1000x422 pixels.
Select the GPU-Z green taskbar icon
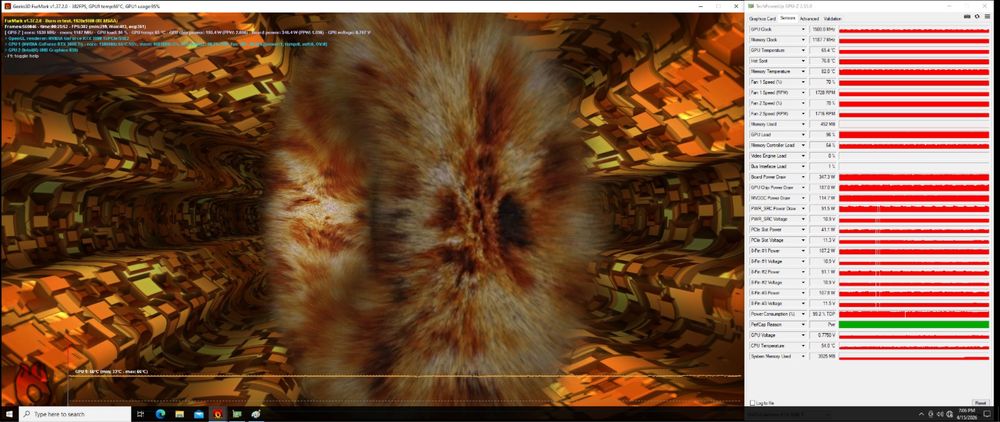(x=237, y=414)
